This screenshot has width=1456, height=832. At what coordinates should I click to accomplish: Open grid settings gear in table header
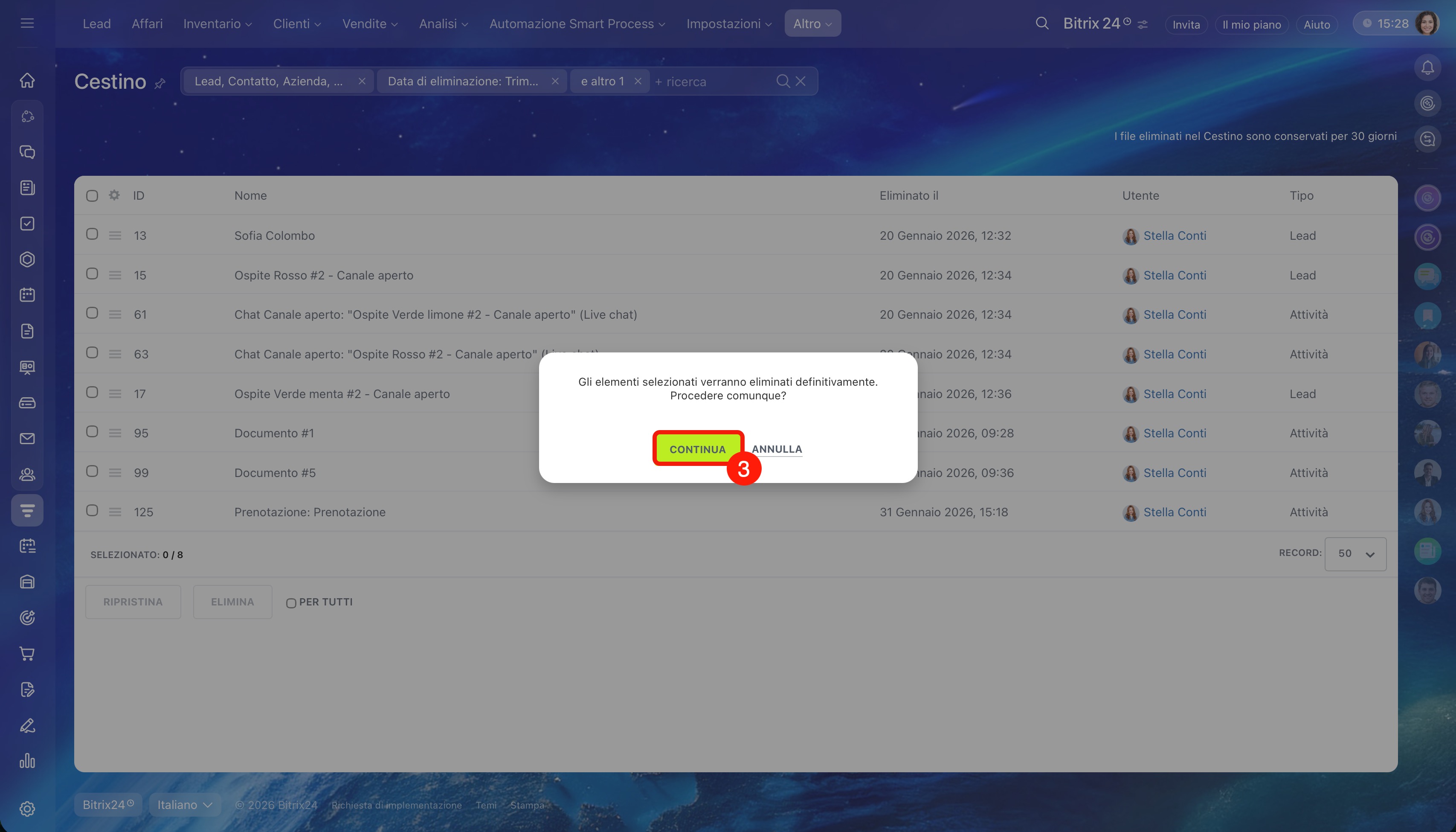pos(114,195)
